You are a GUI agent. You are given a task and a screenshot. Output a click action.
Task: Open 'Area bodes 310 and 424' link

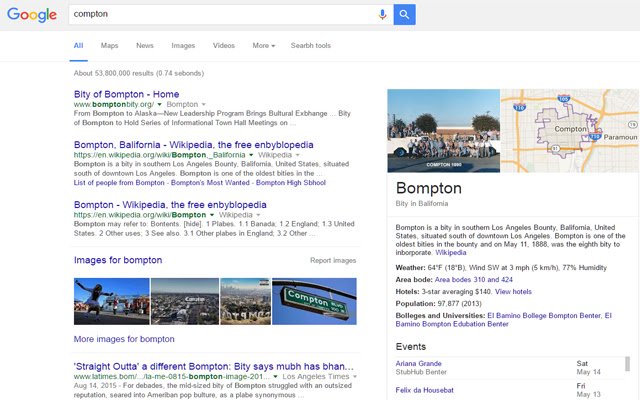(x=473, y=280)
